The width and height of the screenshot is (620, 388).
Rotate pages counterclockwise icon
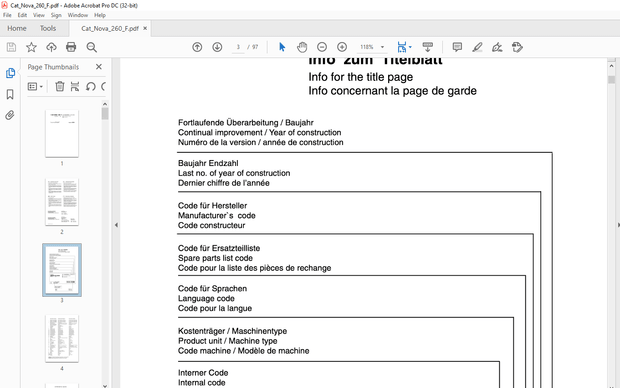[x=91, y=86]
